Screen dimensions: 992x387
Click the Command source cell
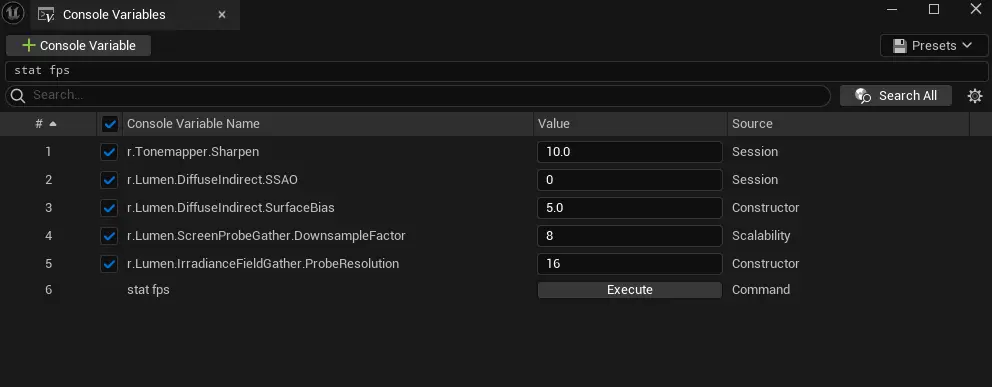[761, 290]
